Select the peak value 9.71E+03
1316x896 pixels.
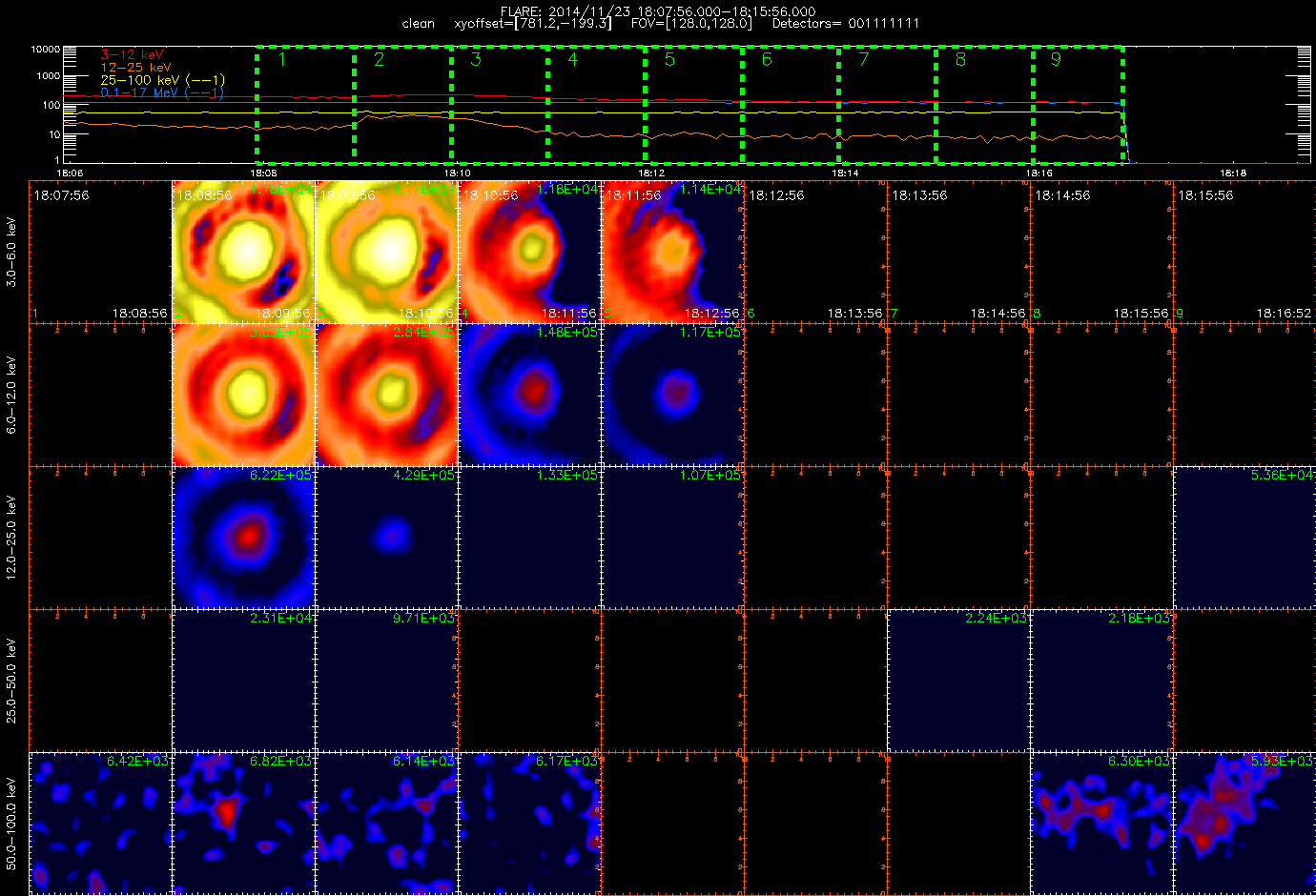click(423, 618)
